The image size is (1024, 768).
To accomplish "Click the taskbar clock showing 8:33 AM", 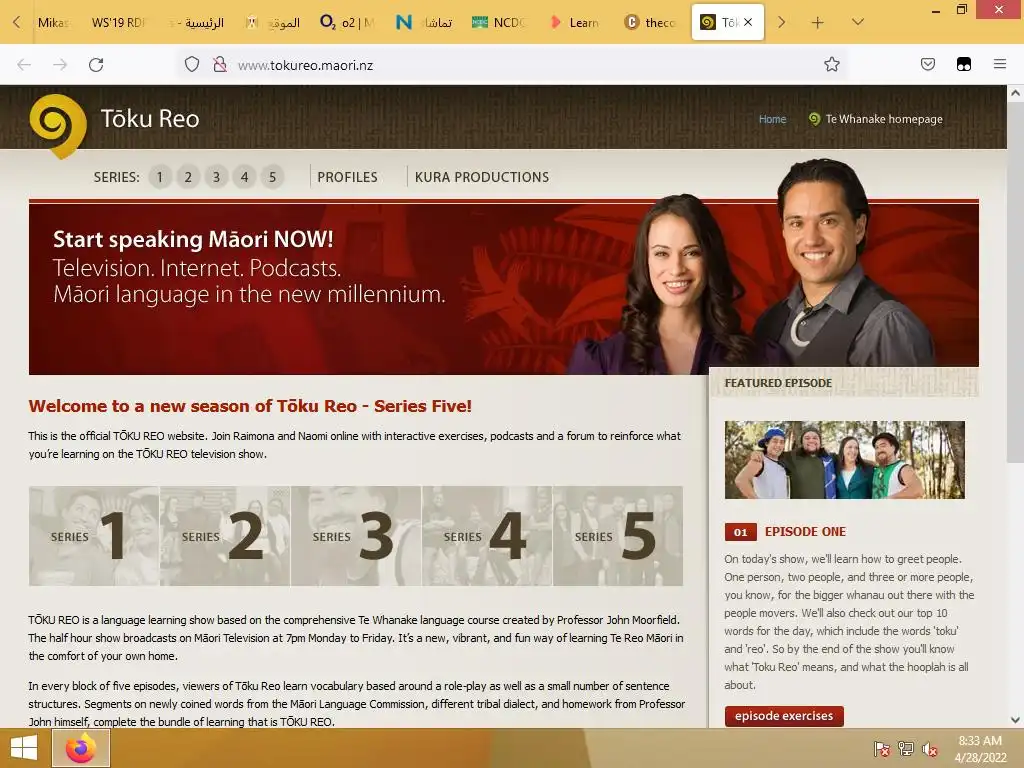I will coord(980,748).
